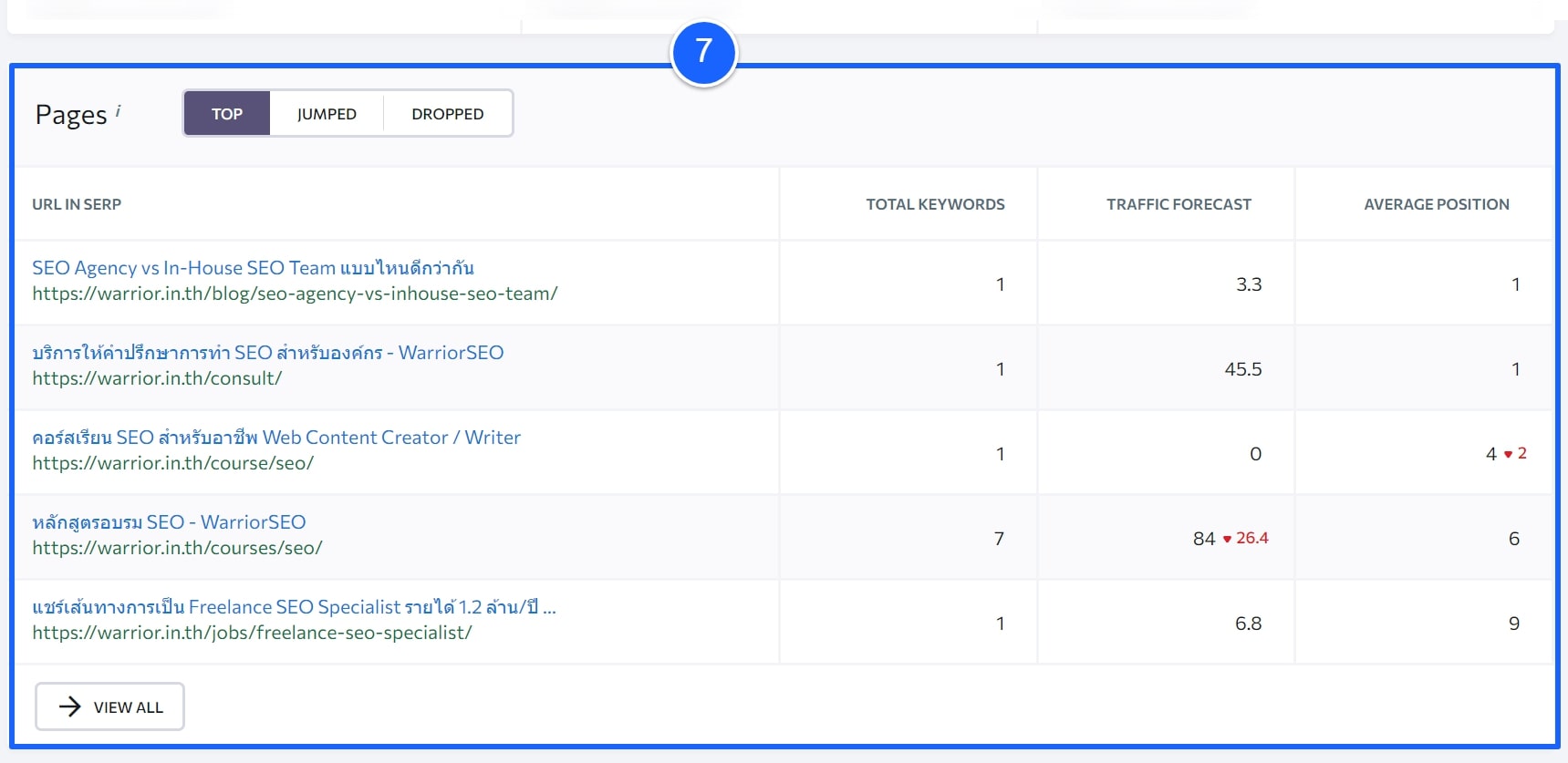Screen dimensions: 1568x763
Task: Open the Web Content Creator / Writer link
Action: (276, 438)
